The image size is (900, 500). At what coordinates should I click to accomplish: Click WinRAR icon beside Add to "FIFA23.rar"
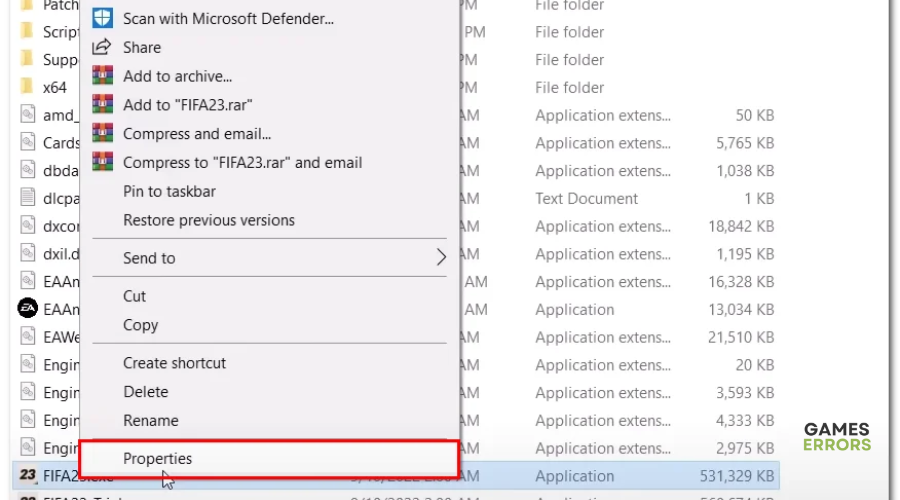pos(102,104)
